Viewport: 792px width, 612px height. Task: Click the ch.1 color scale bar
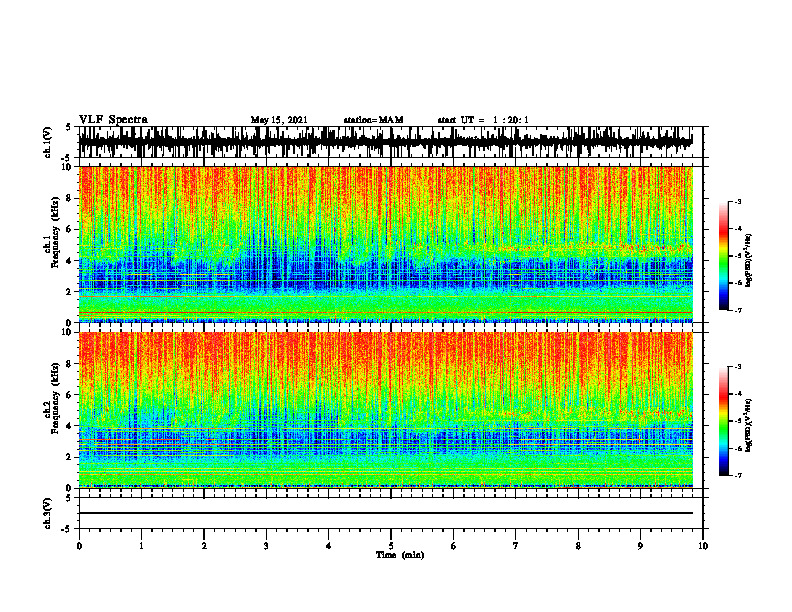[x=724, y=256]
